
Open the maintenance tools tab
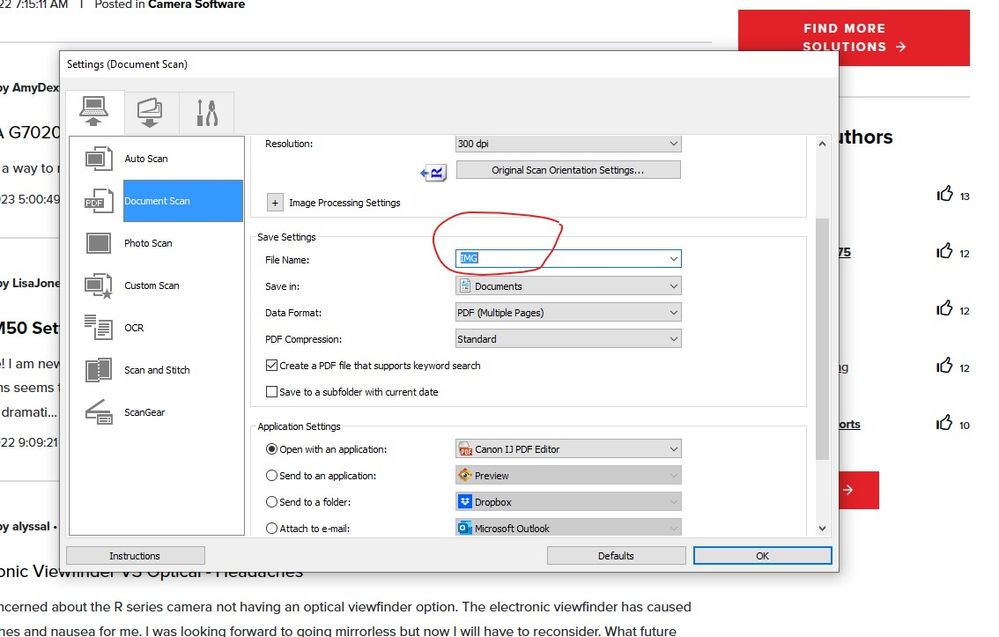coord(206,112)
